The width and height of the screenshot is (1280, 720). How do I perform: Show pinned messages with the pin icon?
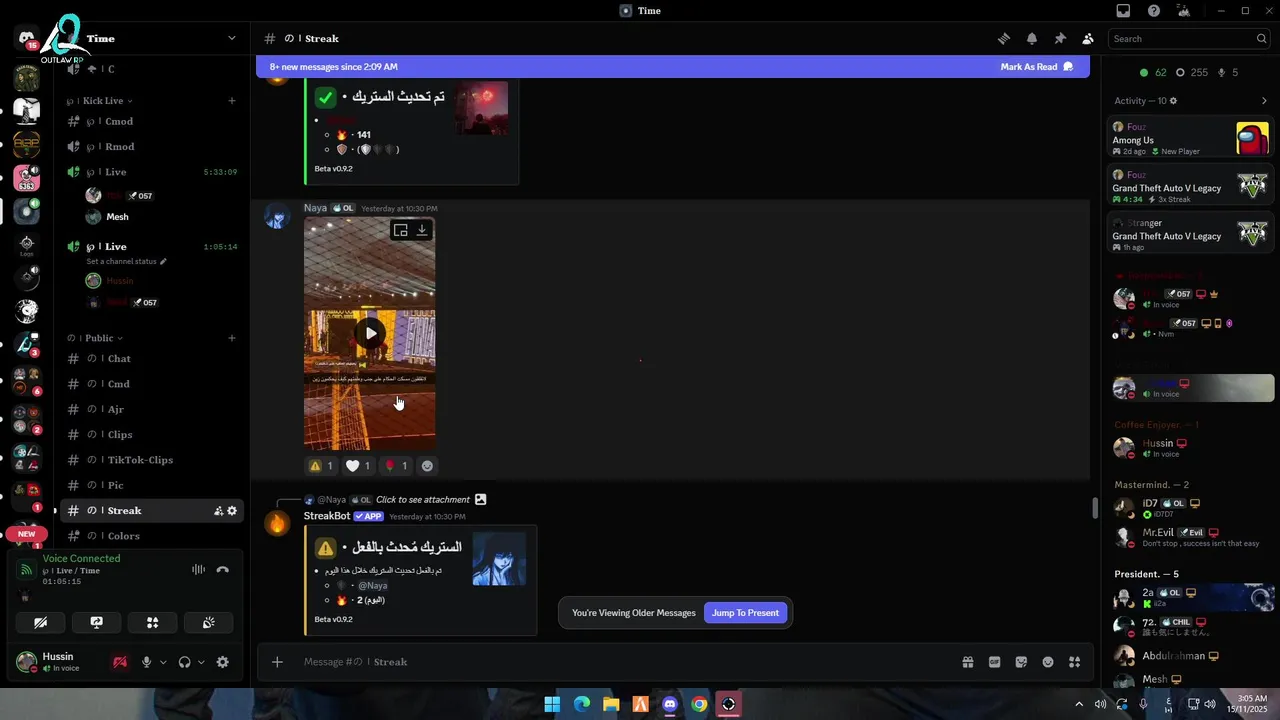(1060, 39)
